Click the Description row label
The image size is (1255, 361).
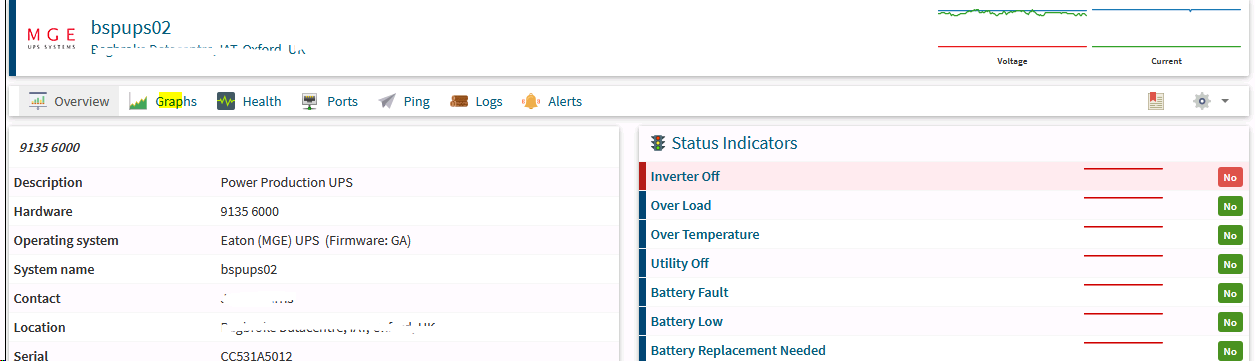coord(48,182)
